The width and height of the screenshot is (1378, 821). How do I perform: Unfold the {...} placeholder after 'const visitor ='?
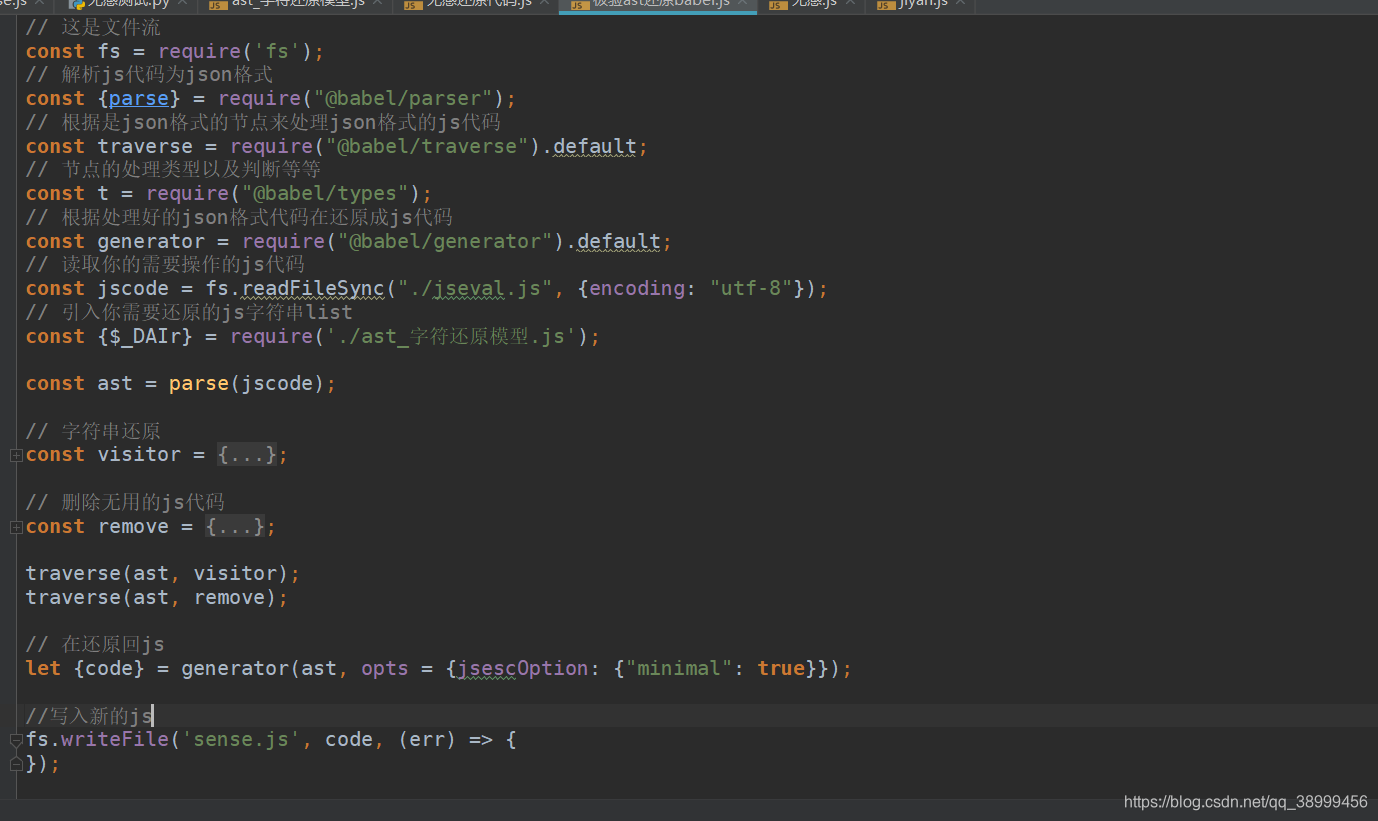(x=247, y=455)
